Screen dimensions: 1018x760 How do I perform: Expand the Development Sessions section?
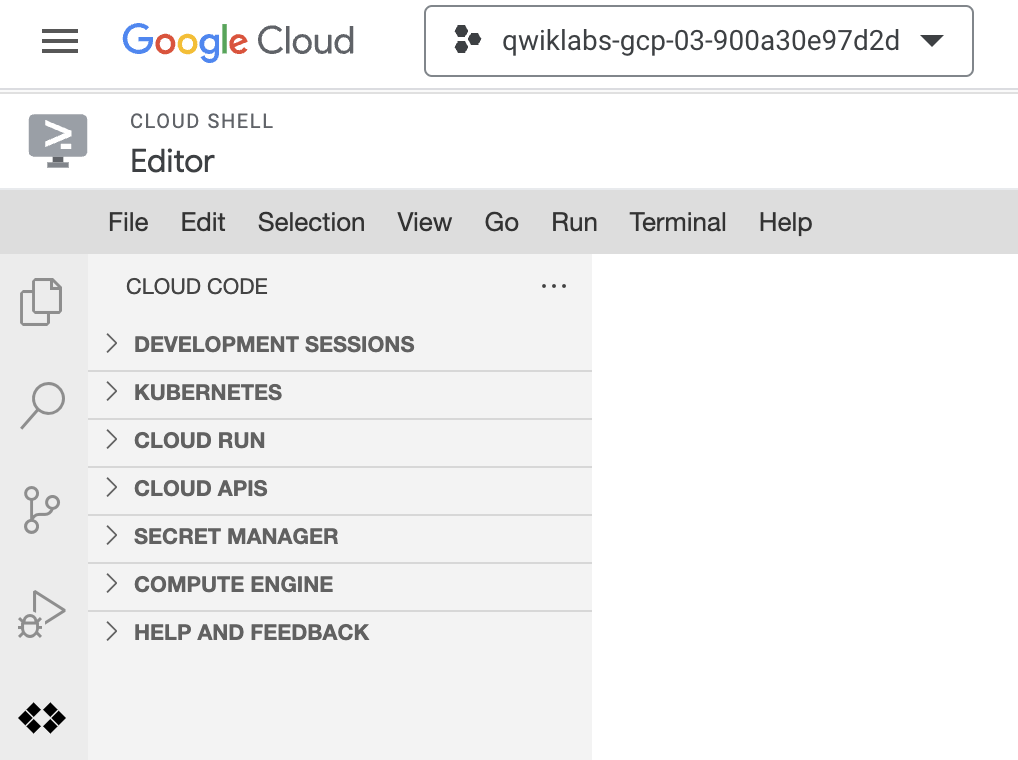(273, 344)
